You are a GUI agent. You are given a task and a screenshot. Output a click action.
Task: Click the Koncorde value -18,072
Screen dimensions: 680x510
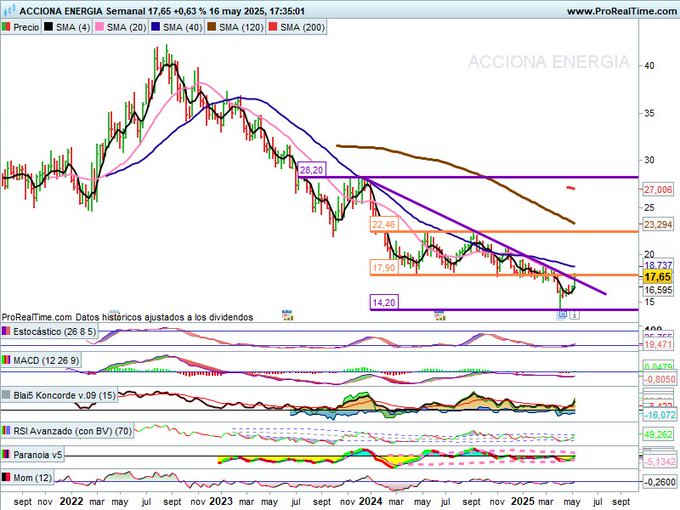click(659, 415)
